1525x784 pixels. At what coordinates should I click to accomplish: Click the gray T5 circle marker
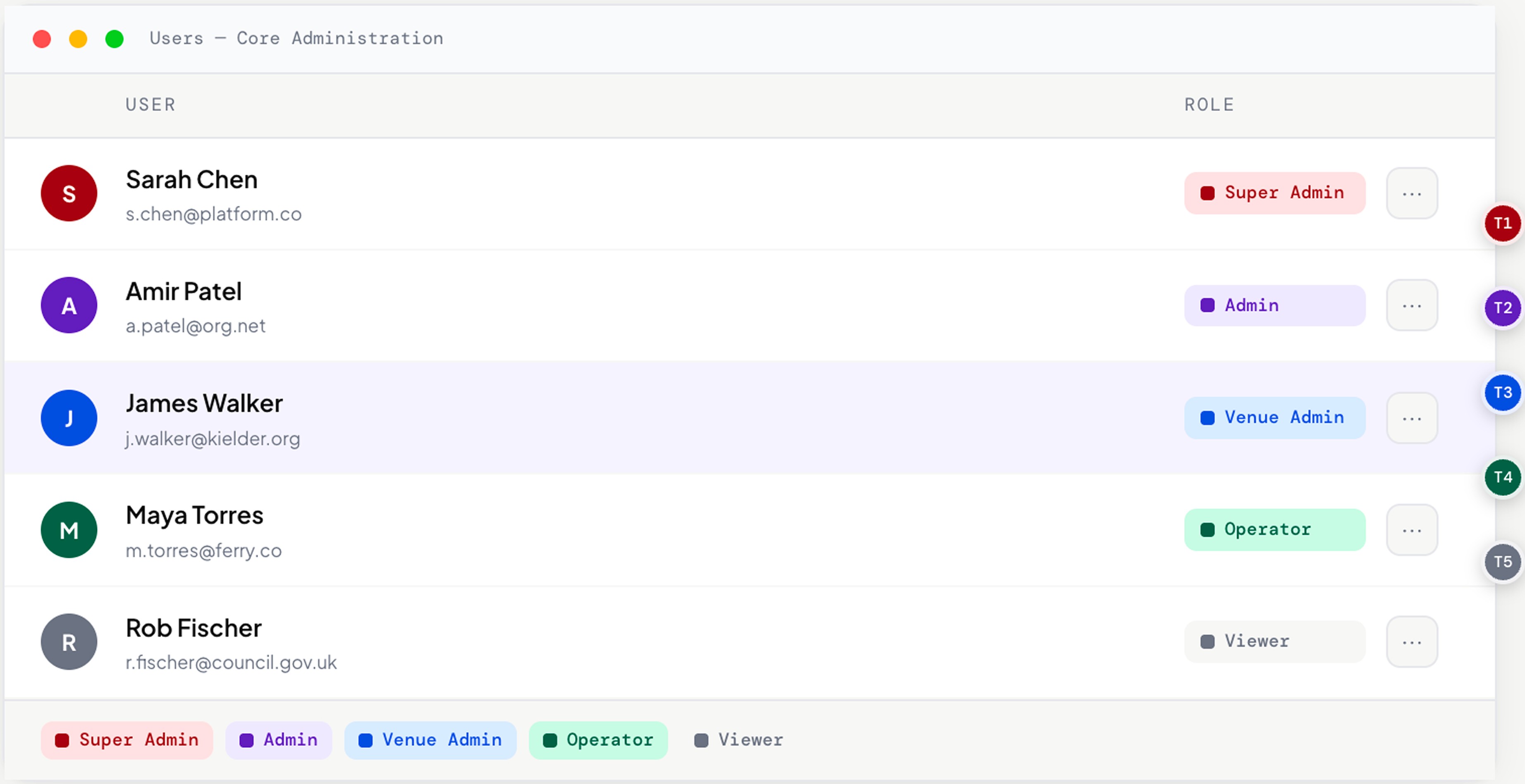[1502, 562]
